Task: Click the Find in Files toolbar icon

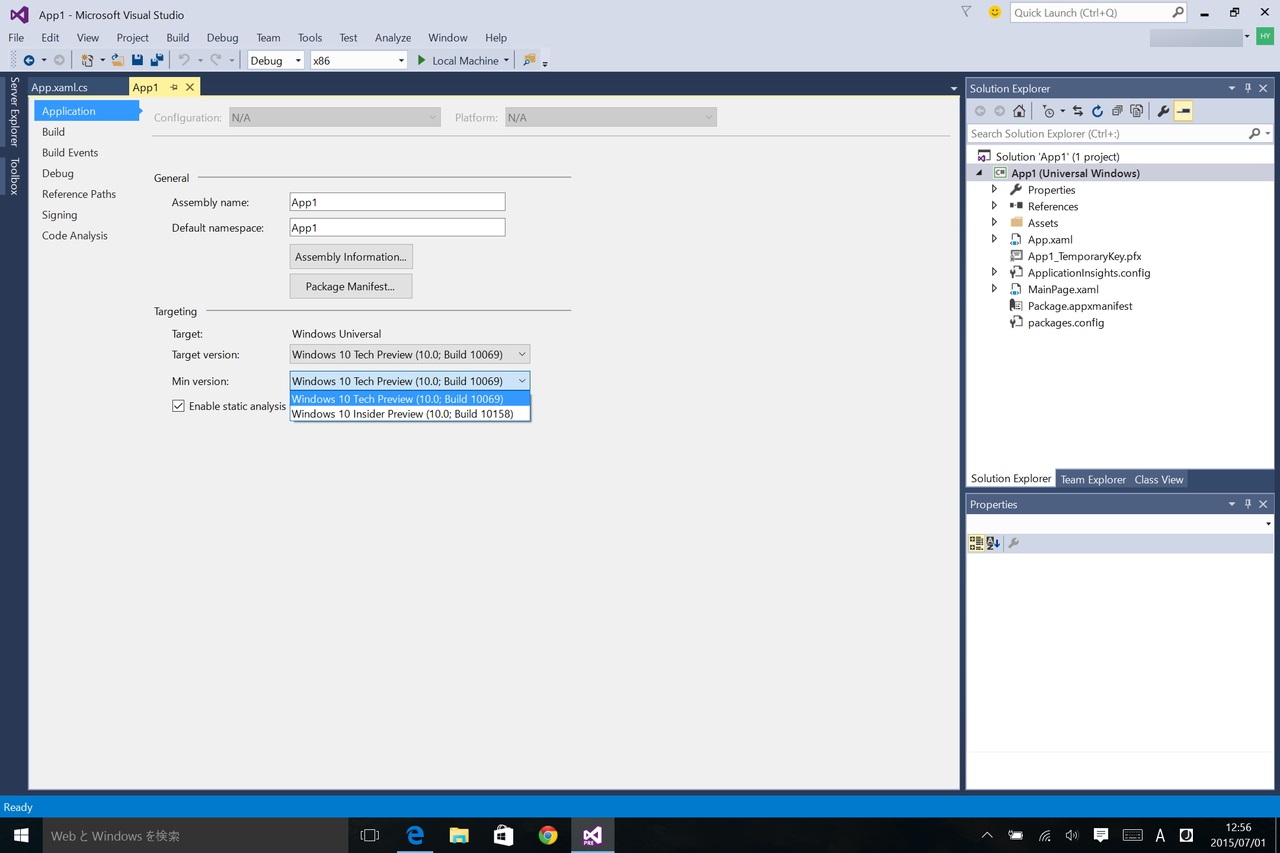Action: click(x=529, y=61)
